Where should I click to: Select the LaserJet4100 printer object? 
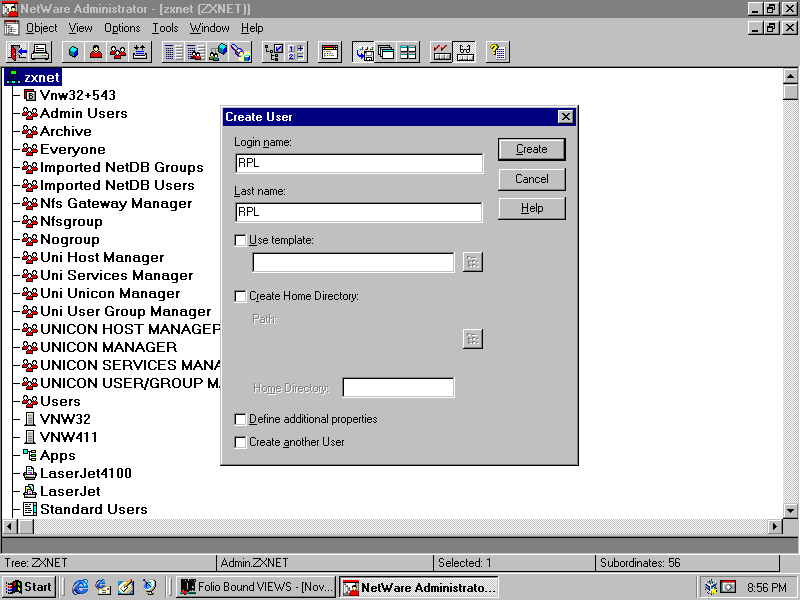(x=78, y=473)
